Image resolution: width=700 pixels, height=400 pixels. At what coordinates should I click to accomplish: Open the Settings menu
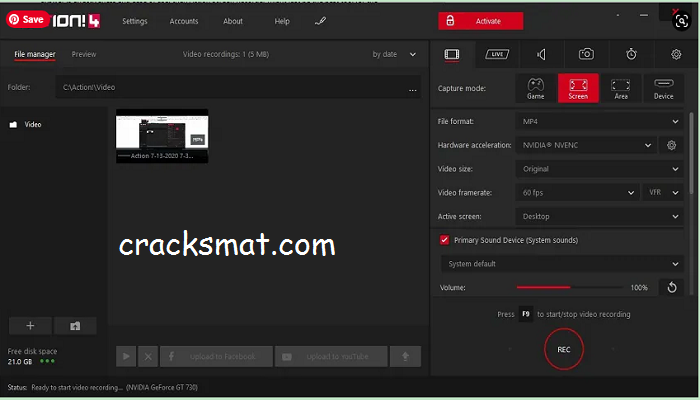point(135,21)
